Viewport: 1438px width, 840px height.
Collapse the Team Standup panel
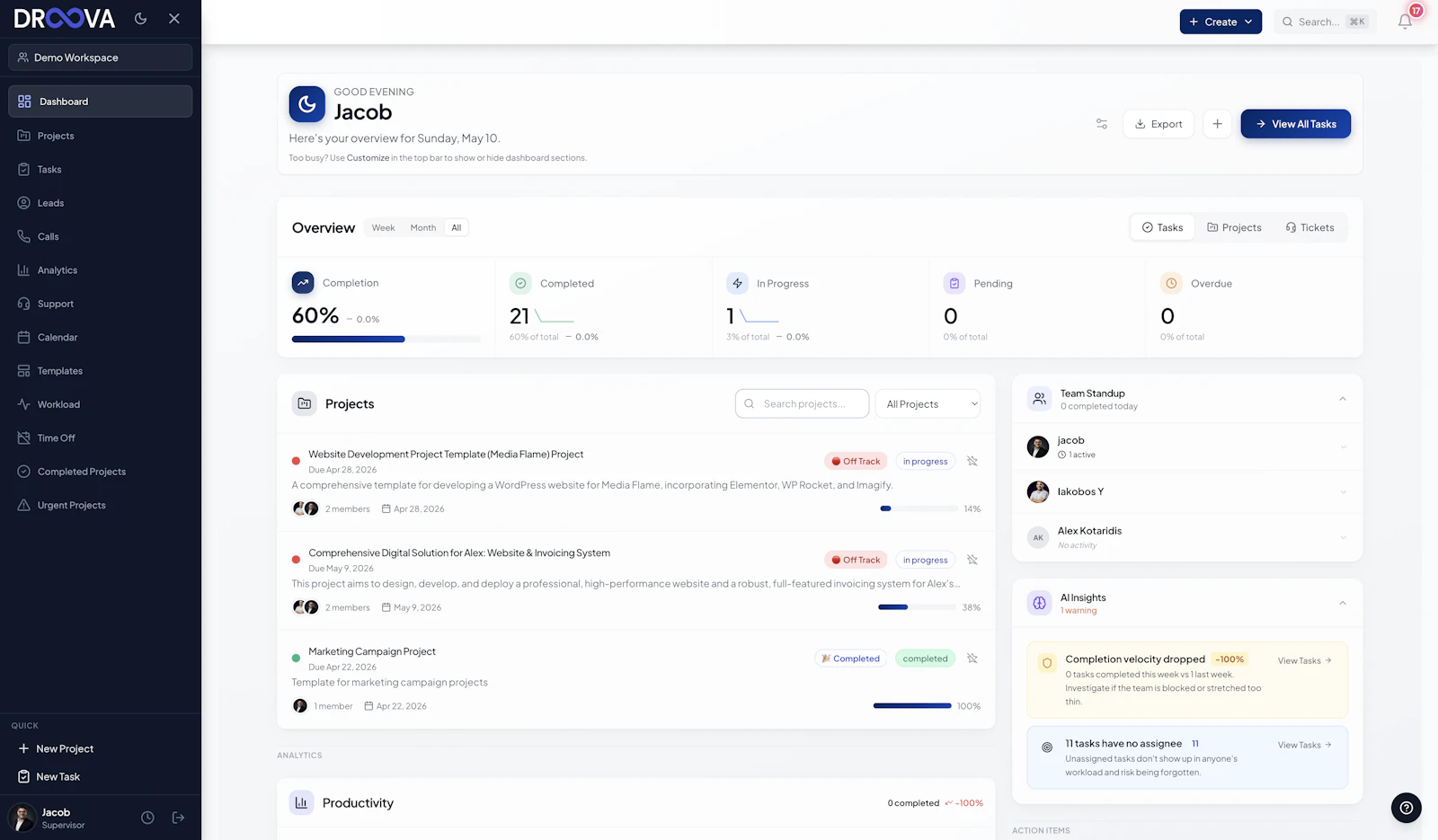coord(1343,399)
